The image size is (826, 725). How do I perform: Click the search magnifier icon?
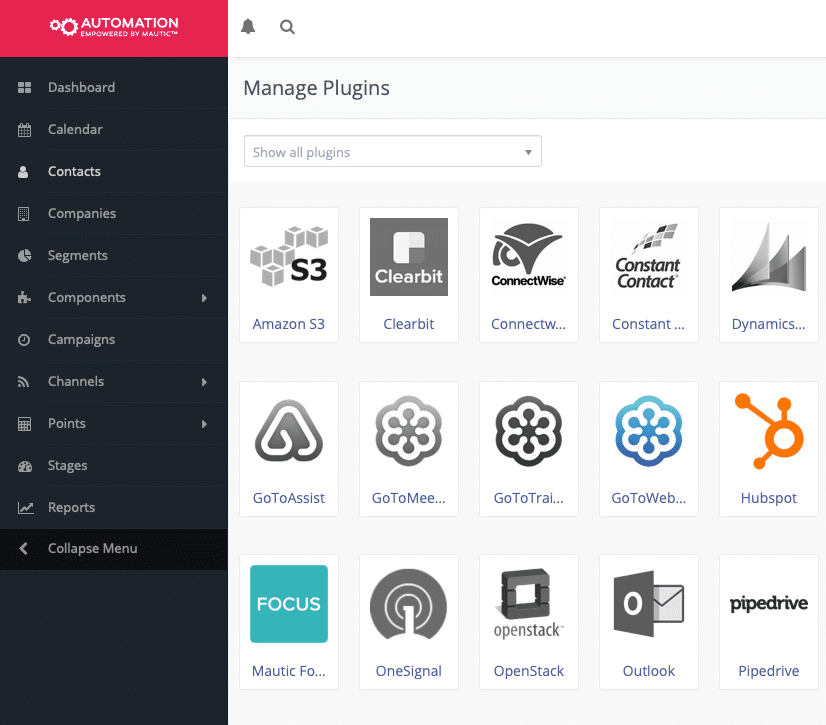click(287, 27)
